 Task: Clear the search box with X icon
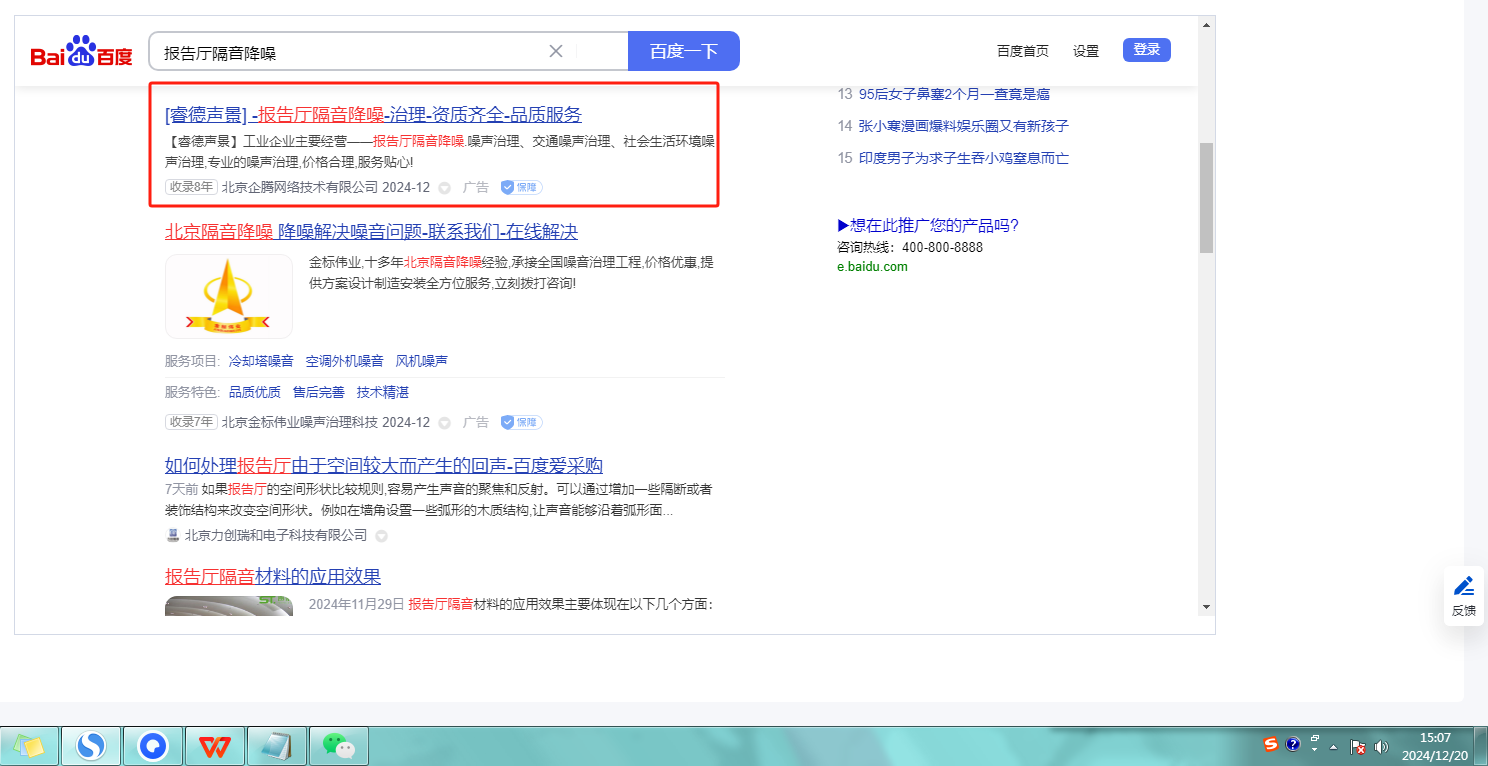556,51
